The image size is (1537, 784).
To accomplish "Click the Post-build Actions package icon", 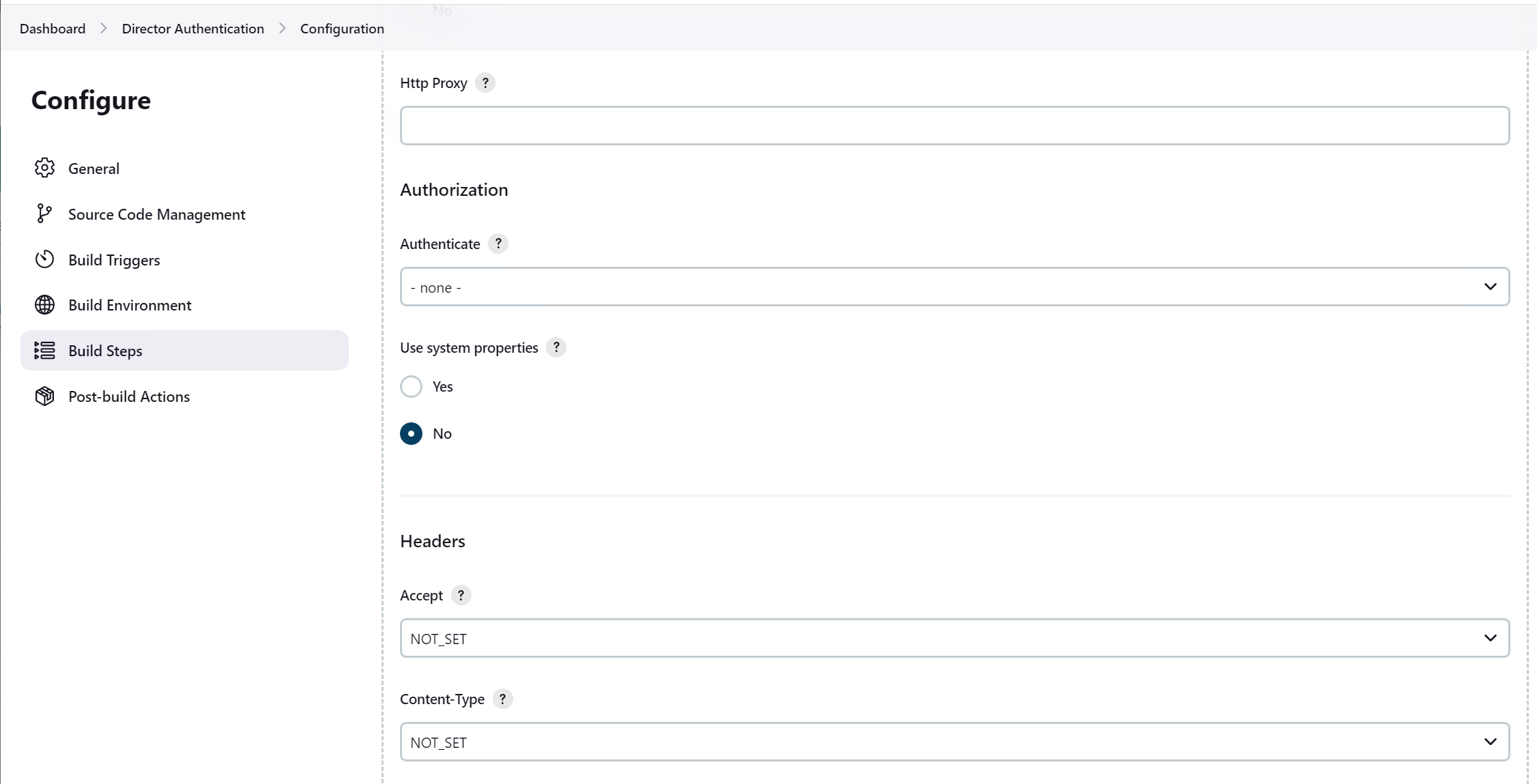I will tap(44, 396).
